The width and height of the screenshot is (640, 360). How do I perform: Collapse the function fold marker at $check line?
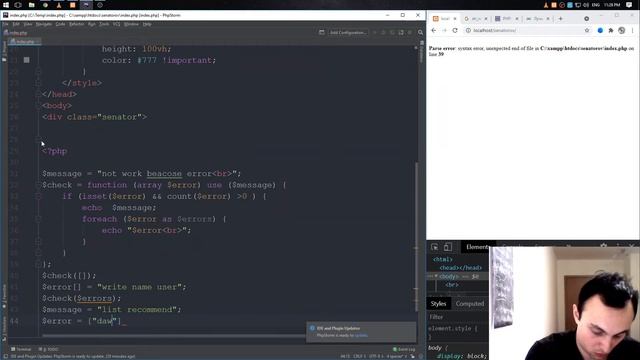(x=38, y=185)
